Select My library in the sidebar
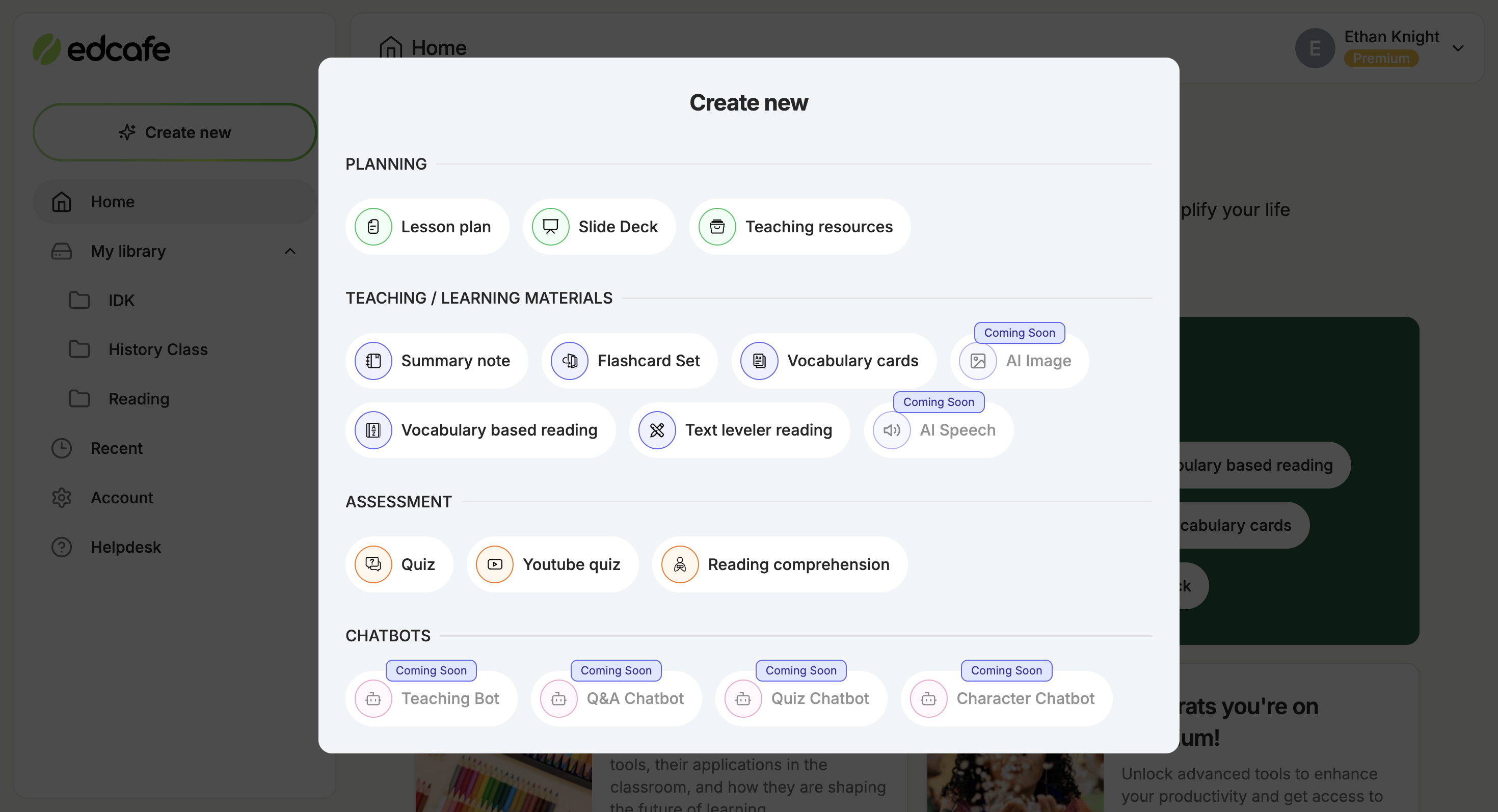1498x812 pixels. [174, 251]
